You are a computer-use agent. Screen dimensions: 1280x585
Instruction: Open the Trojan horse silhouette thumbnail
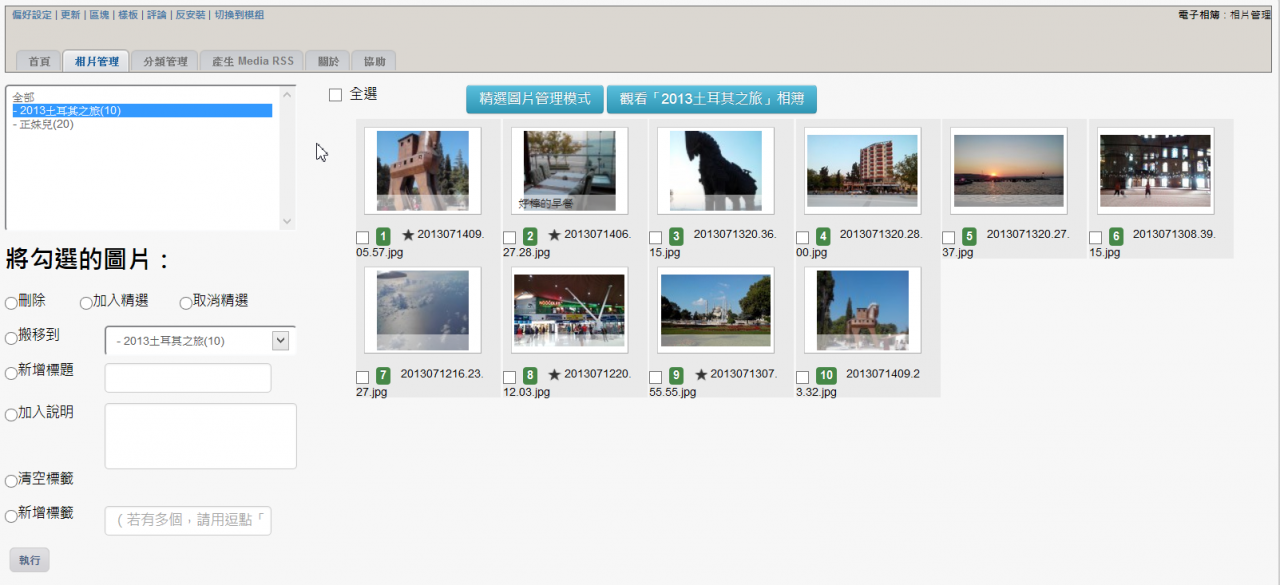[x=715, y=170]
